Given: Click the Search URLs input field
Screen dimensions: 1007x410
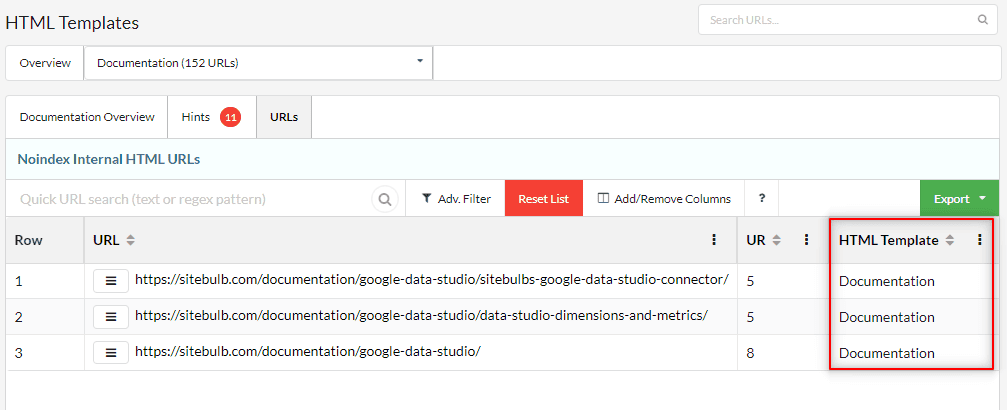Looking at the screenshot, I should [x=848, y=20].
